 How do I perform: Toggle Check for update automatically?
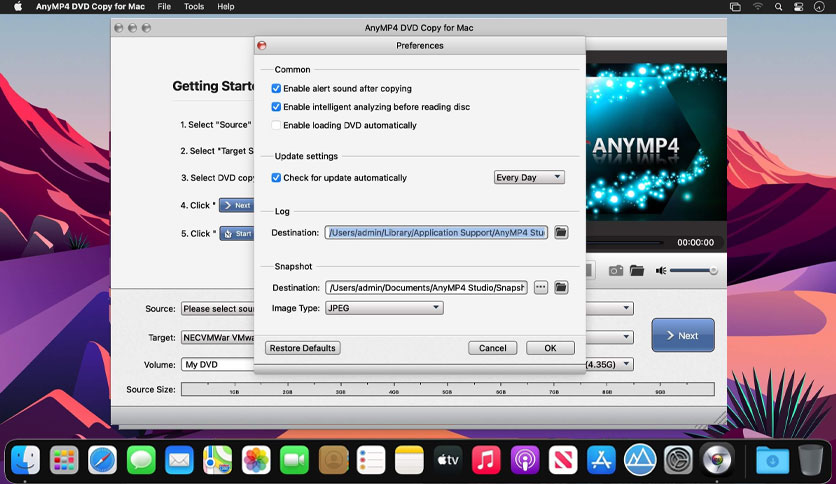coord(276,178)
